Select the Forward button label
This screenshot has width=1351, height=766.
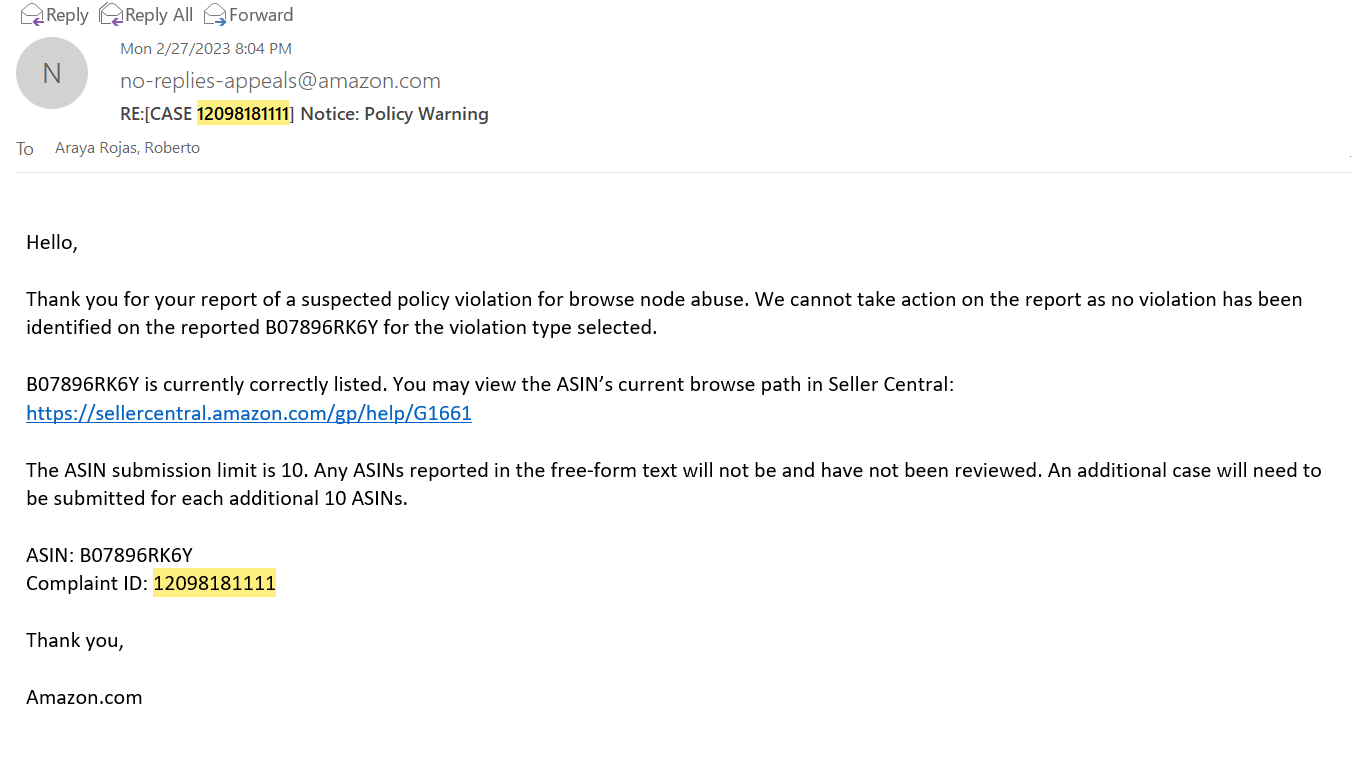tap(261, 15)
